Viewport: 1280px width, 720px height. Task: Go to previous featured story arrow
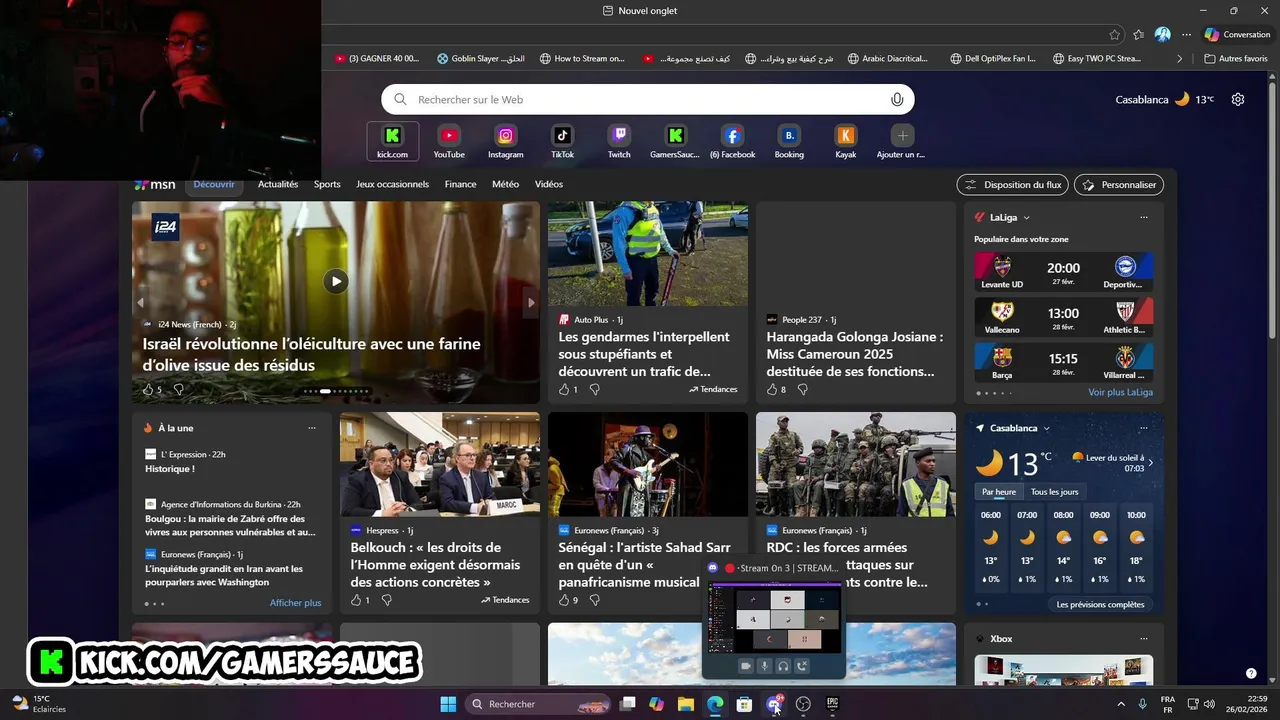[140, 302]
